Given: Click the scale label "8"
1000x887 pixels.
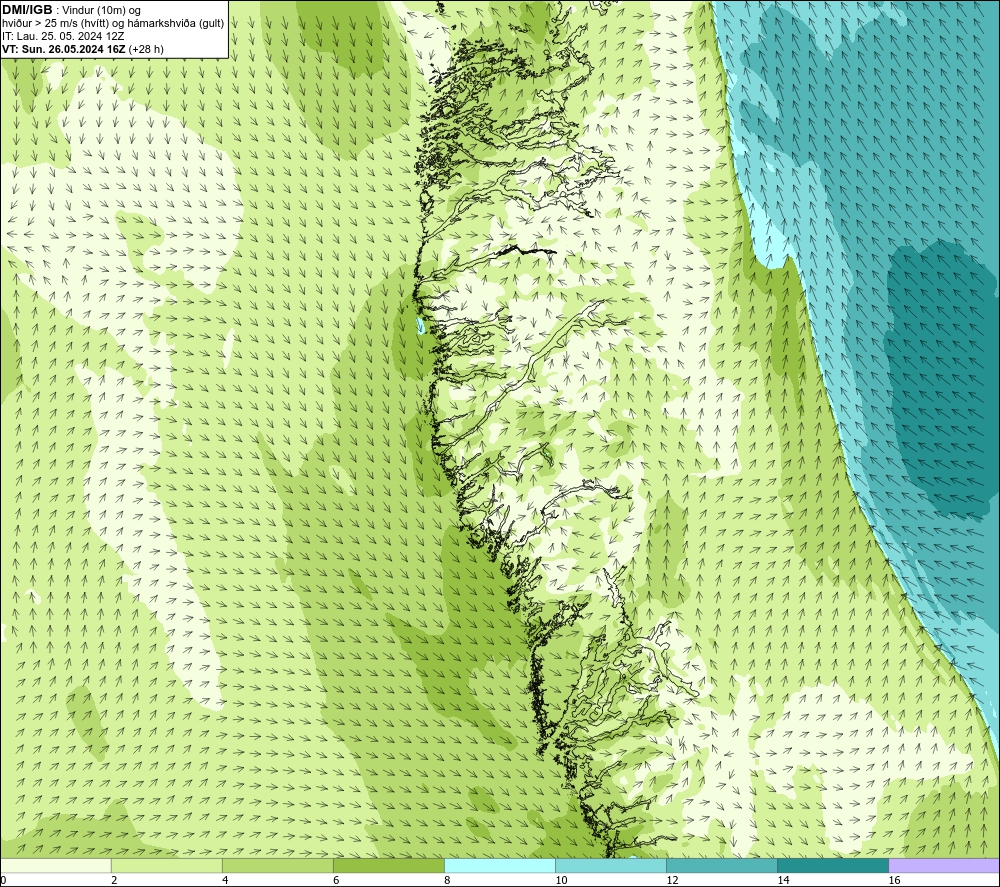Looking at the screenshot, I should click(447, 881).
